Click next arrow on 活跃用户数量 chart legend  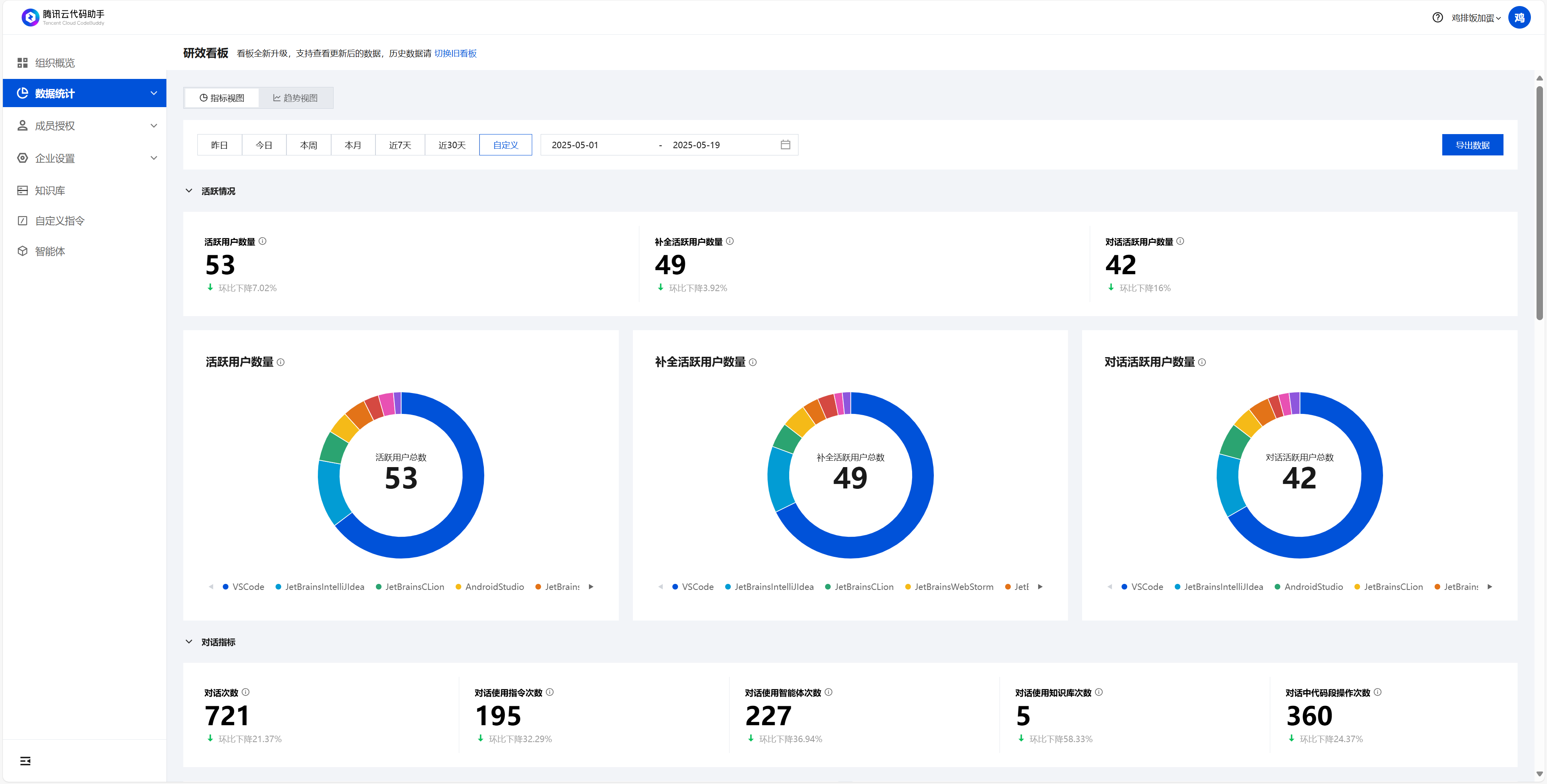point(591,587)
